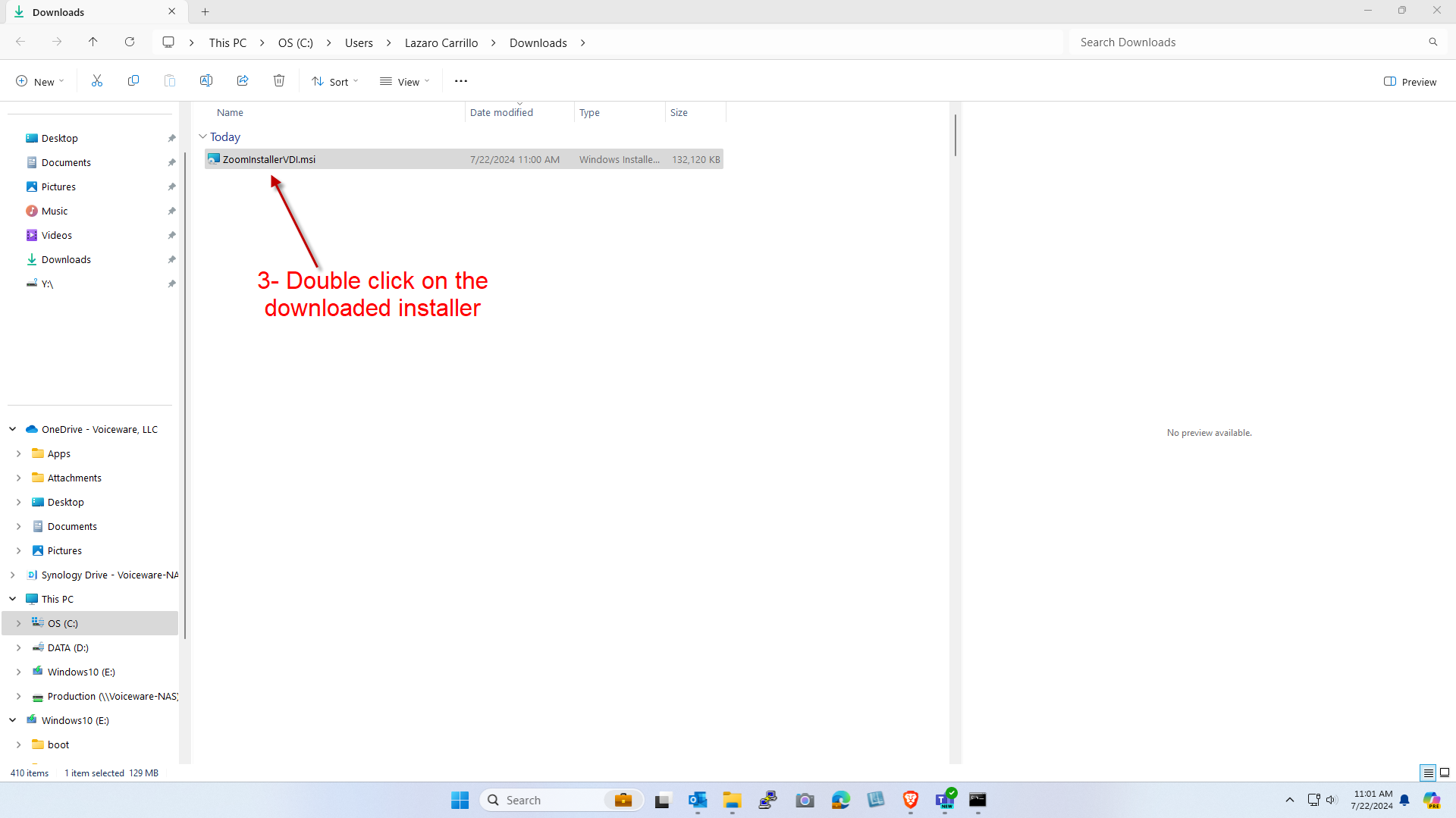Switch to details view in status bar
Screen dimensions: 1456x818
coord(1428,773)
